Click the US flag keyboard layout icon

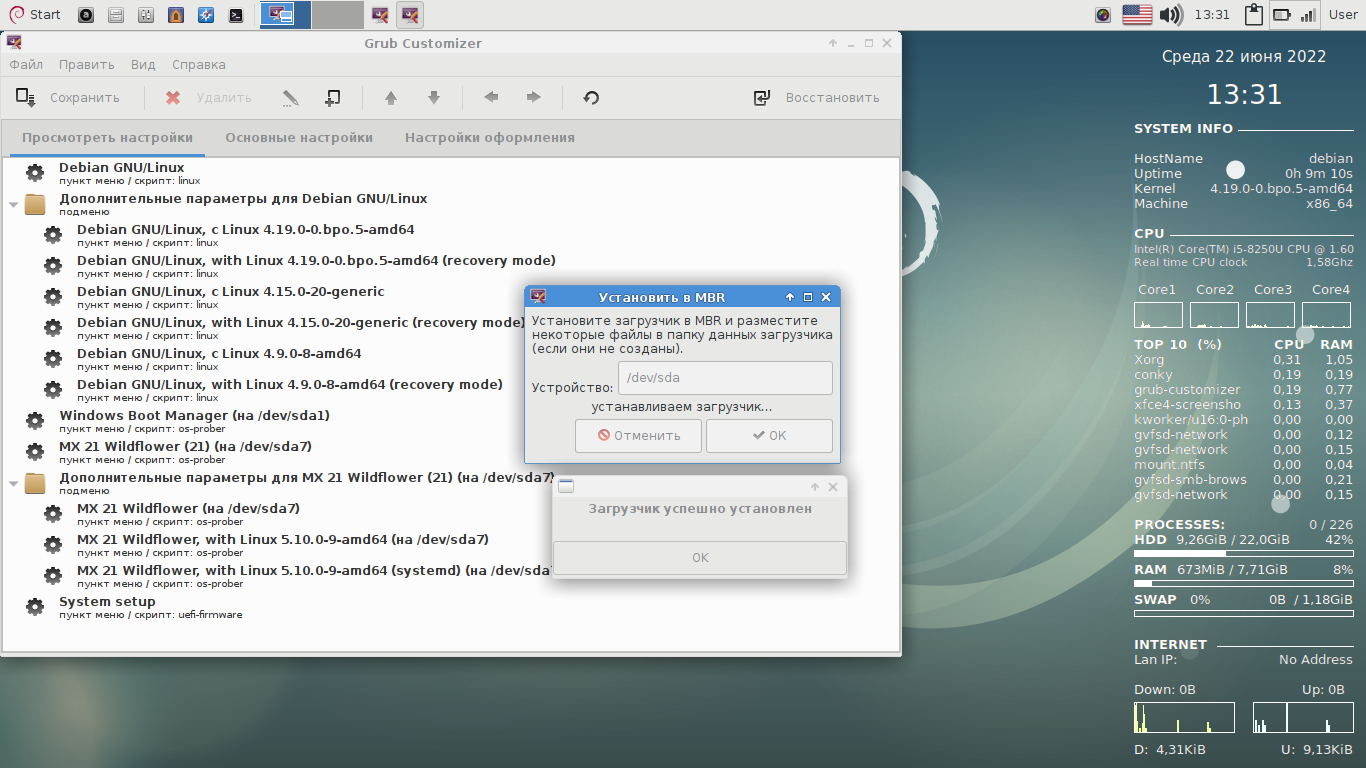coord(1137,15)
